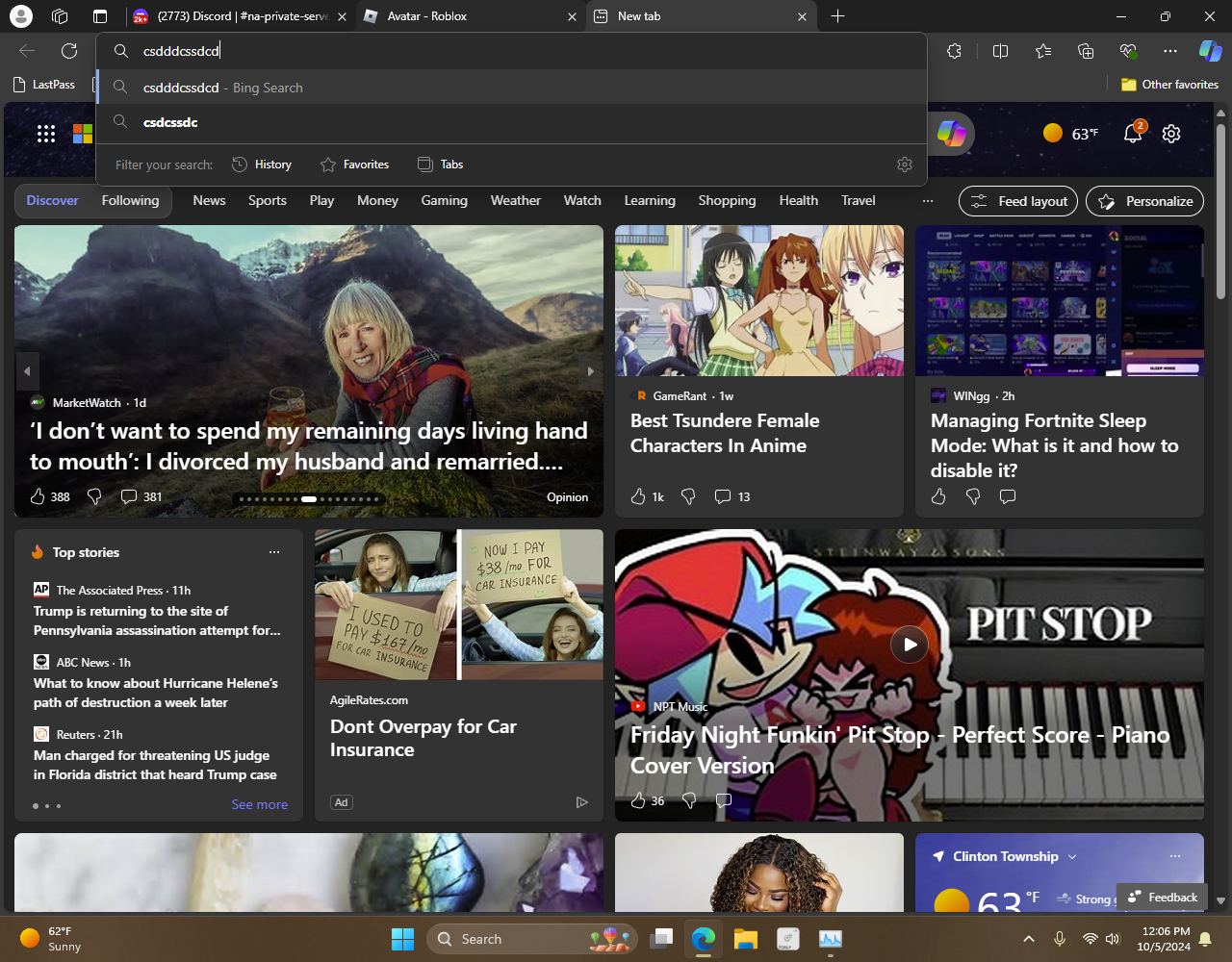Go to next slide in featured carousel
The height and width of the screenshot is (962, 1232).
591,371
